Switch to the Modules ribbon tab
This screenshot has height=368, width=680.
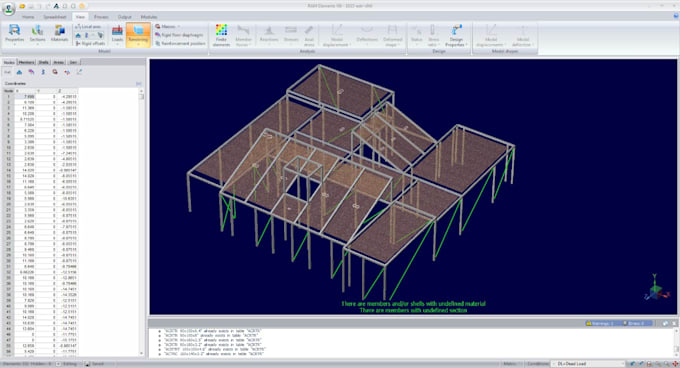pos(149,17)
